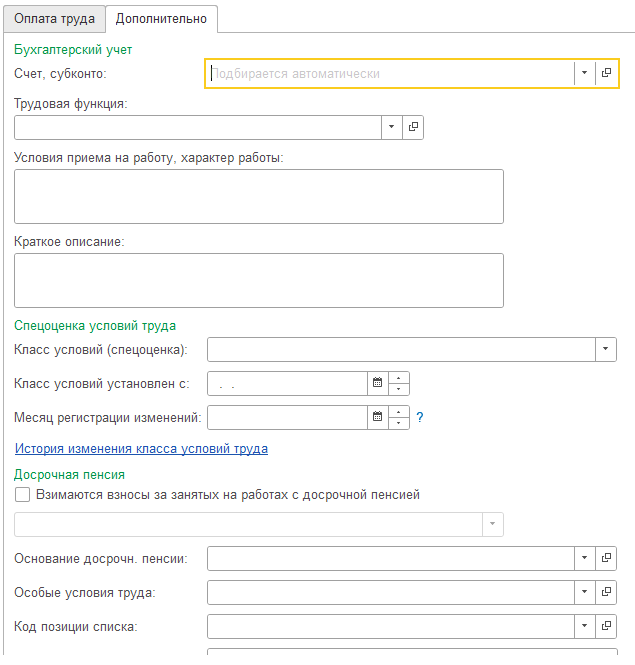635x665 pixels.
Task: Expand the Счет, субконто dropdown
Action: tap(583, 73)
